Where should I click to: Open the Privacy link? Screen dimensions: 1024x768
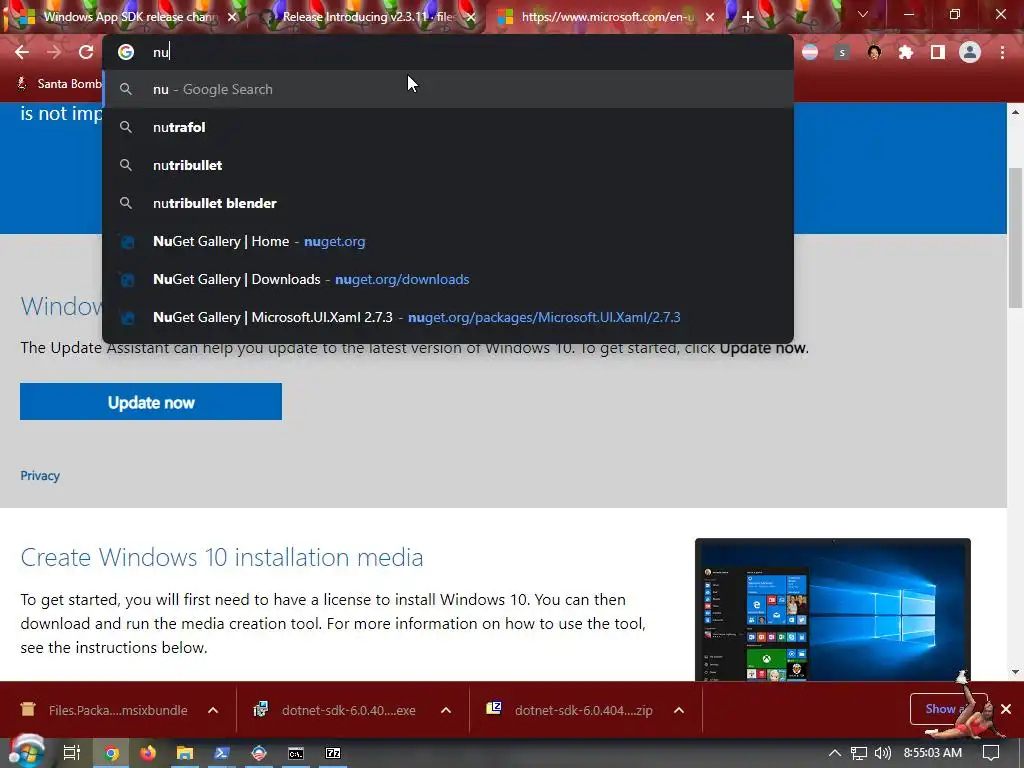coord(40,475)
